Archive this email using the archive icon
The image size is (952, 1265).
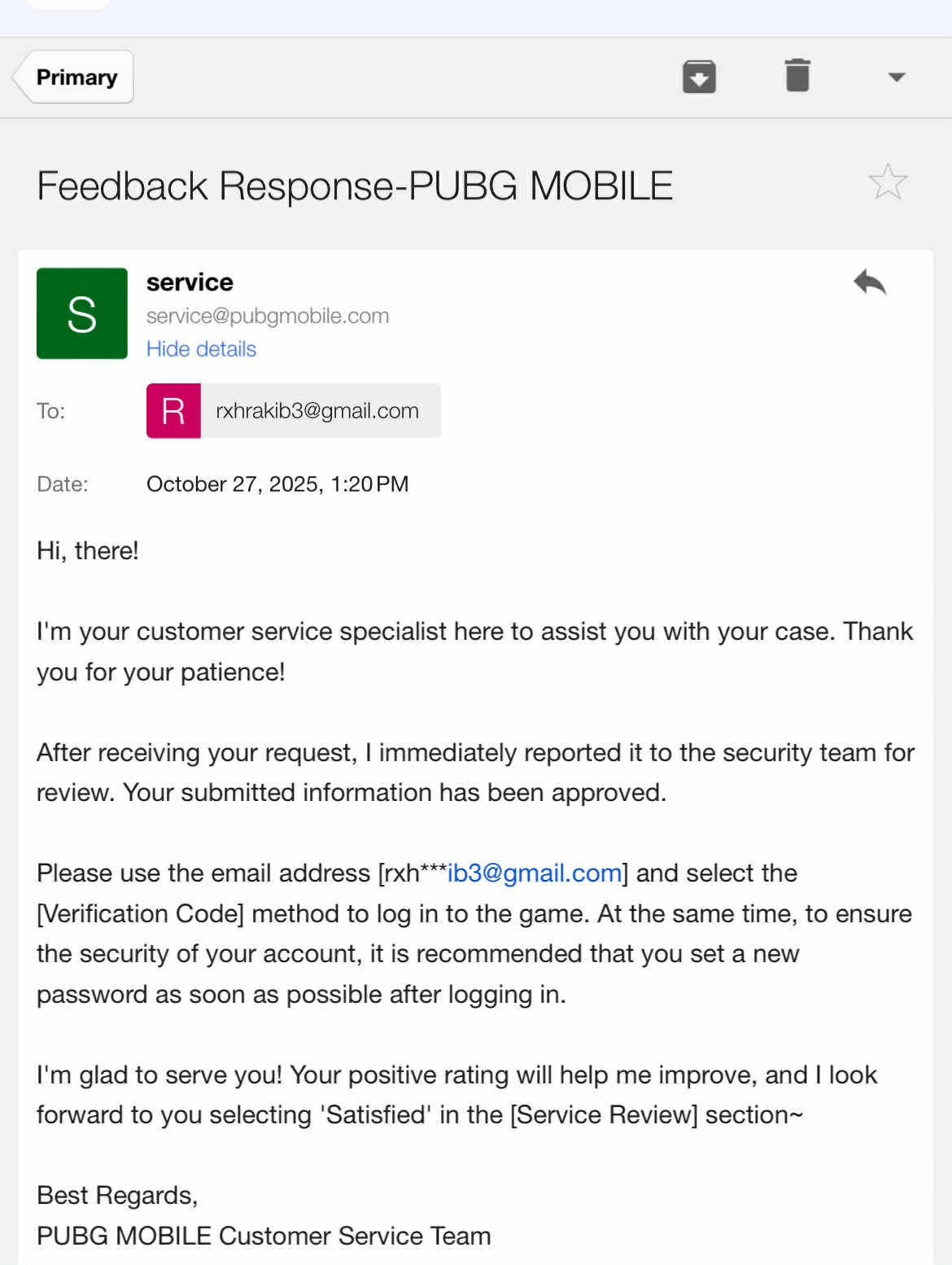[698, 77]
